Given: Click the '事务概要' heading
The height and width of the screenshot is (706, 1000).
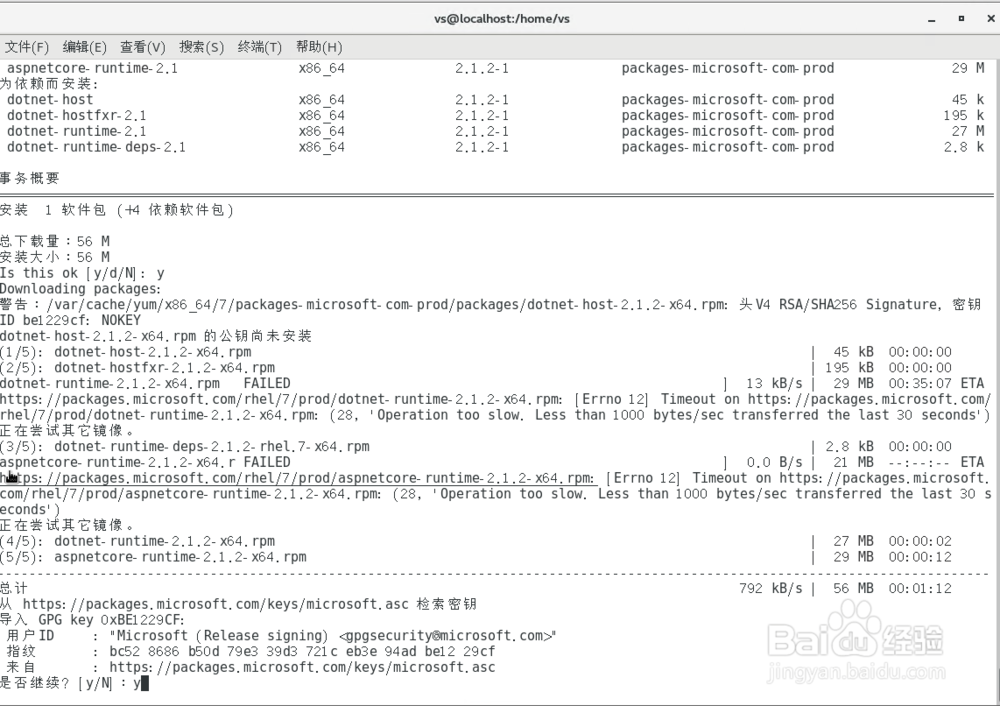Looking at the screenshot, I should click(30, 179).
